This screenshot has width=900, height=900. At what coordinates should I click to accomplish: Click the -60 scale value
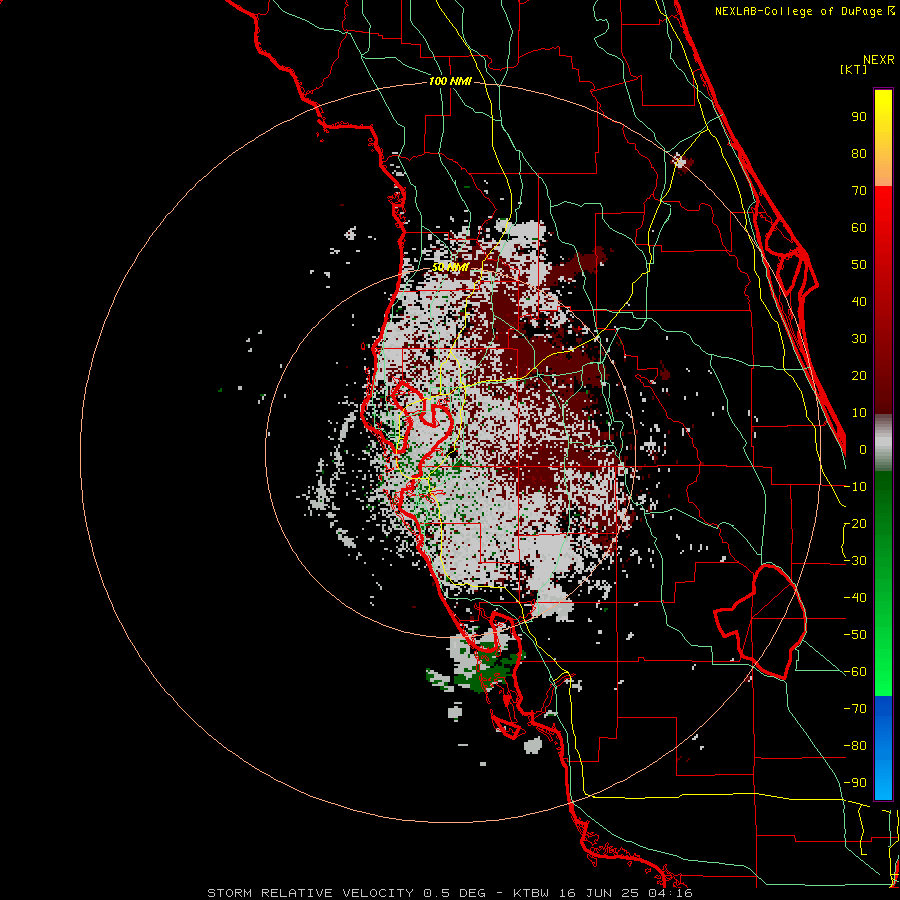pyautogui.click(x=855, y=672)
